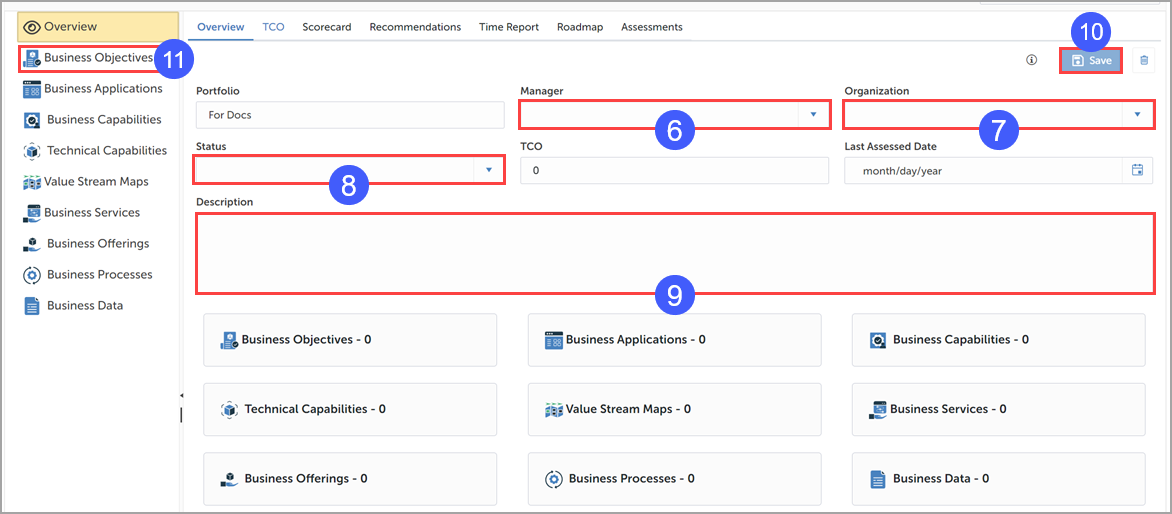The width and height of the screenshot is (1172, 514).
Task: Open the Business Services - 0 tile
Action: (998, 409)
